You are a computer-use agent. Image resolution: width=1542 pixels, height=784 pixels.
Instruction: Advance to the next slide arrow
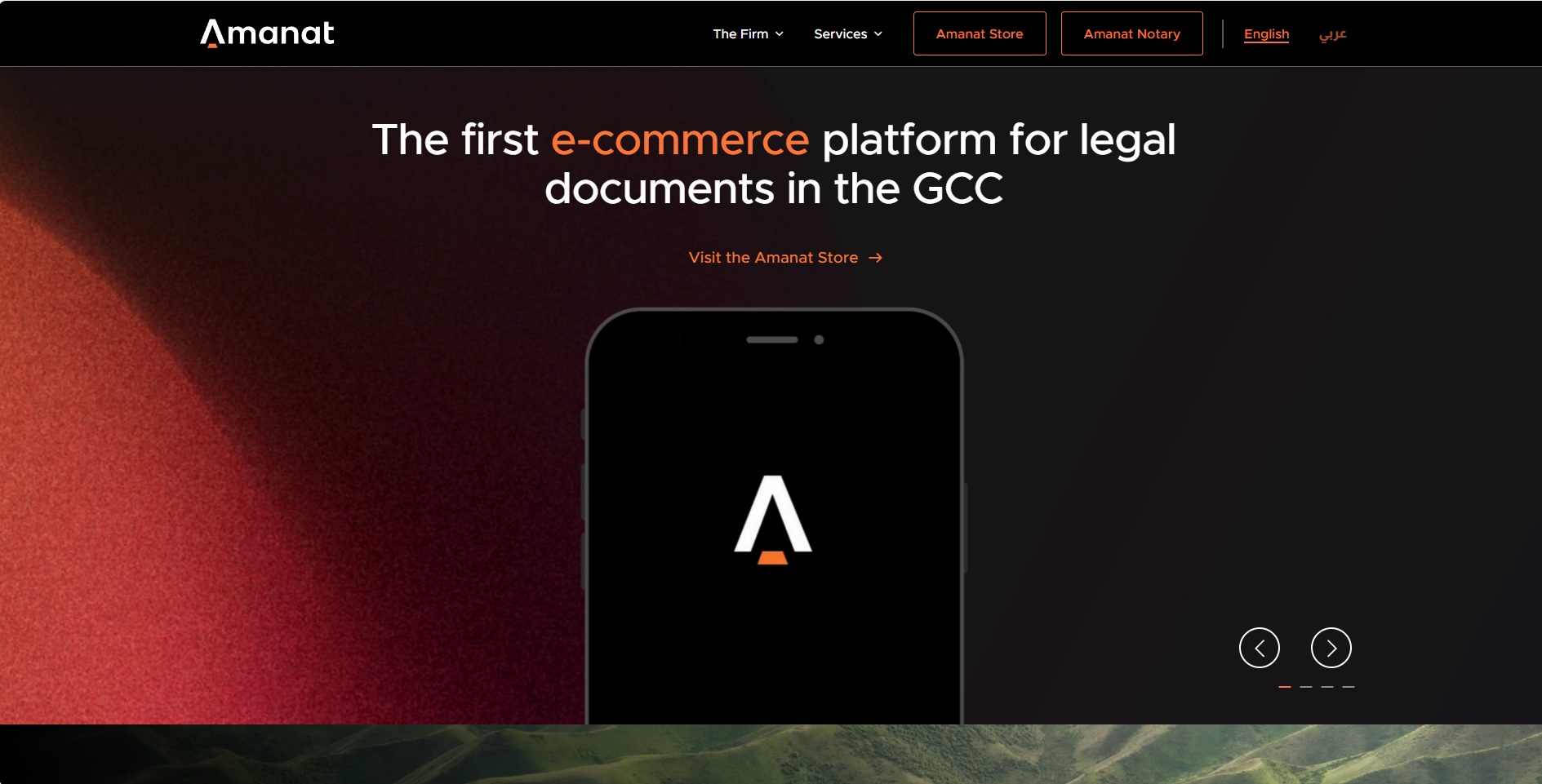coord(1331,648)
